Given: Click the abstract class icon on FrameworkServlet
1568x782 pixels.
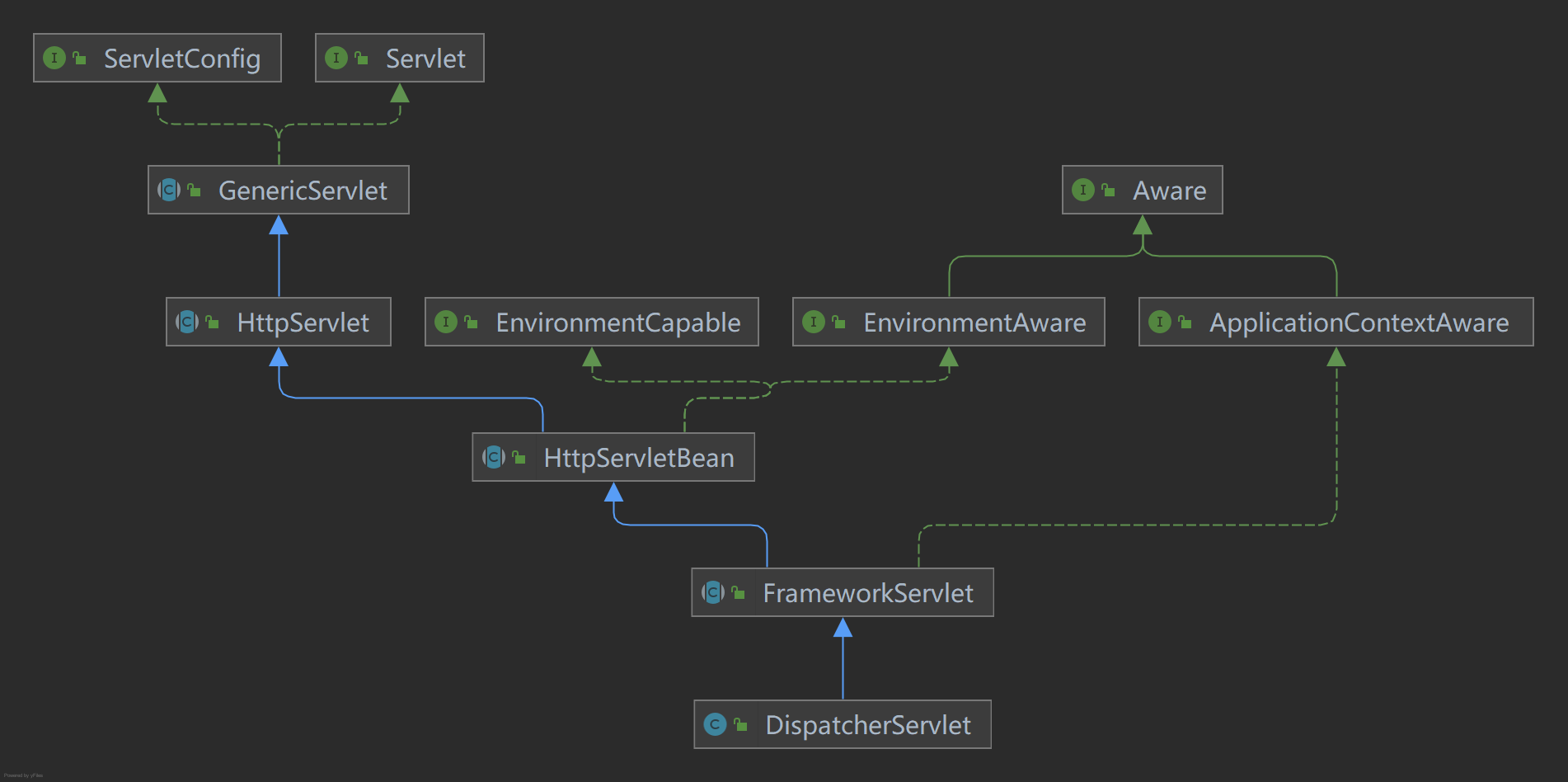Looking at the screenshot, I should 713,592.
